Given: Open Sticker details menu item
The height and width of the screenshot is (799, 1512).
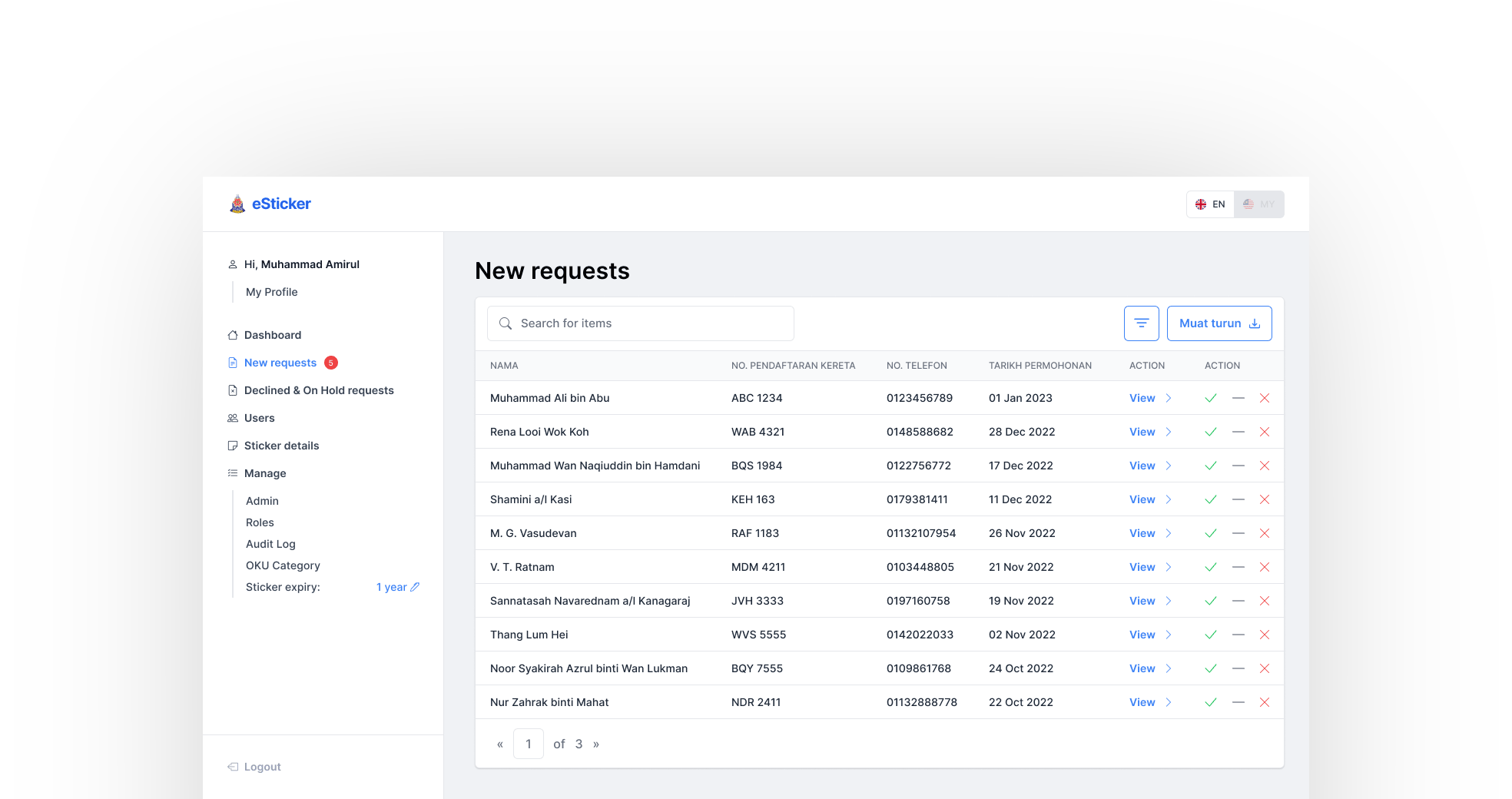Looking at the screenshot, I should (273, 446).
